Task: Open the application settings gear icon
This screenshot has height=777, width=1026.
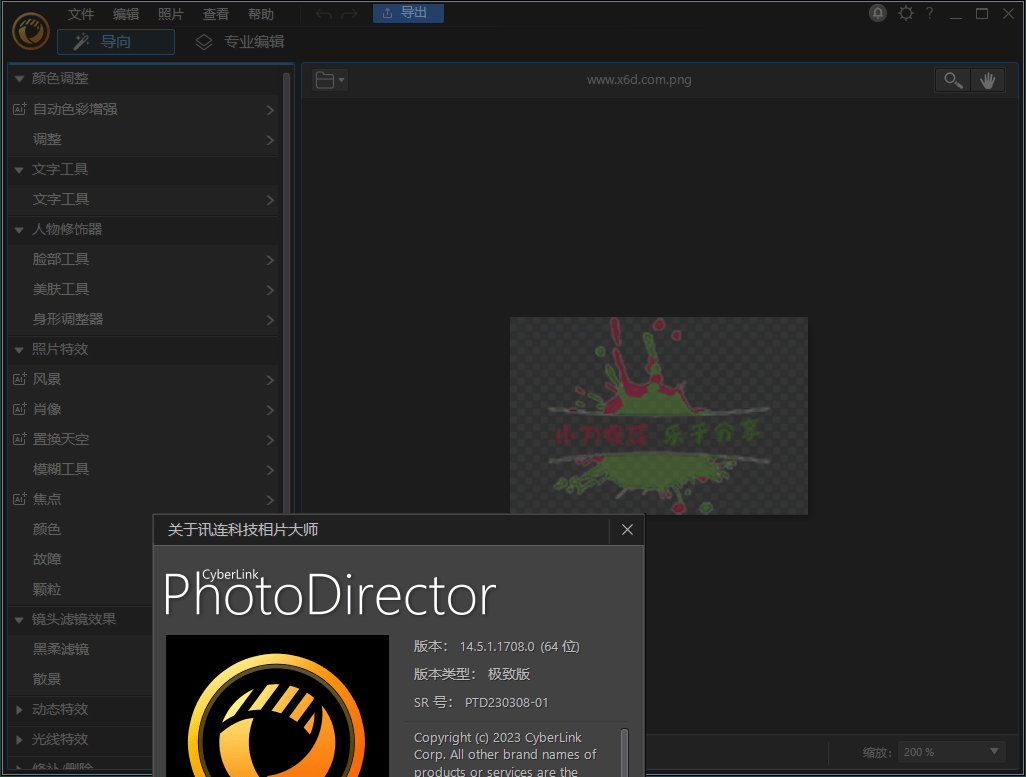Action: click(x=905, y=13)
